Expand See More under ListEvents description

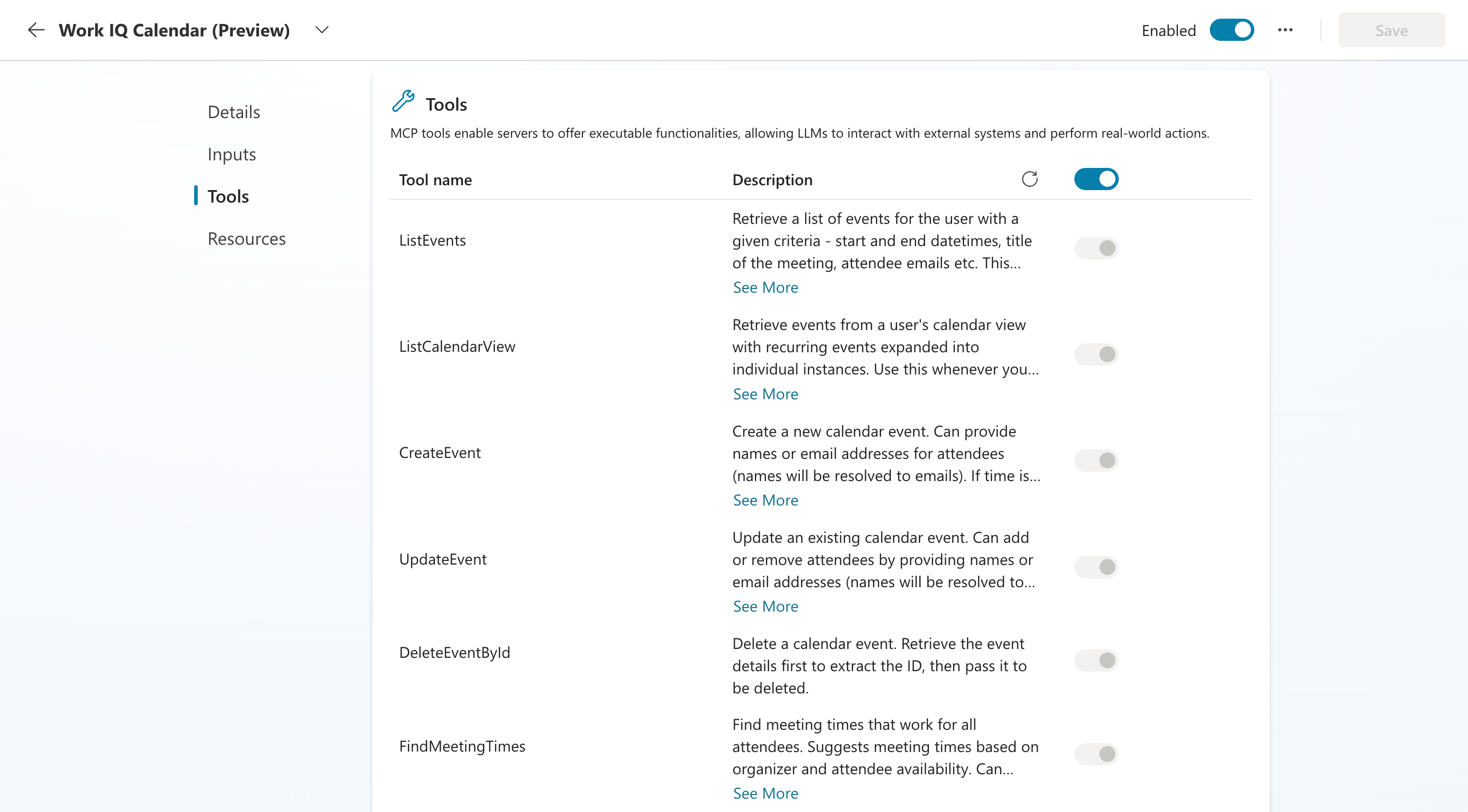(766, 287)
